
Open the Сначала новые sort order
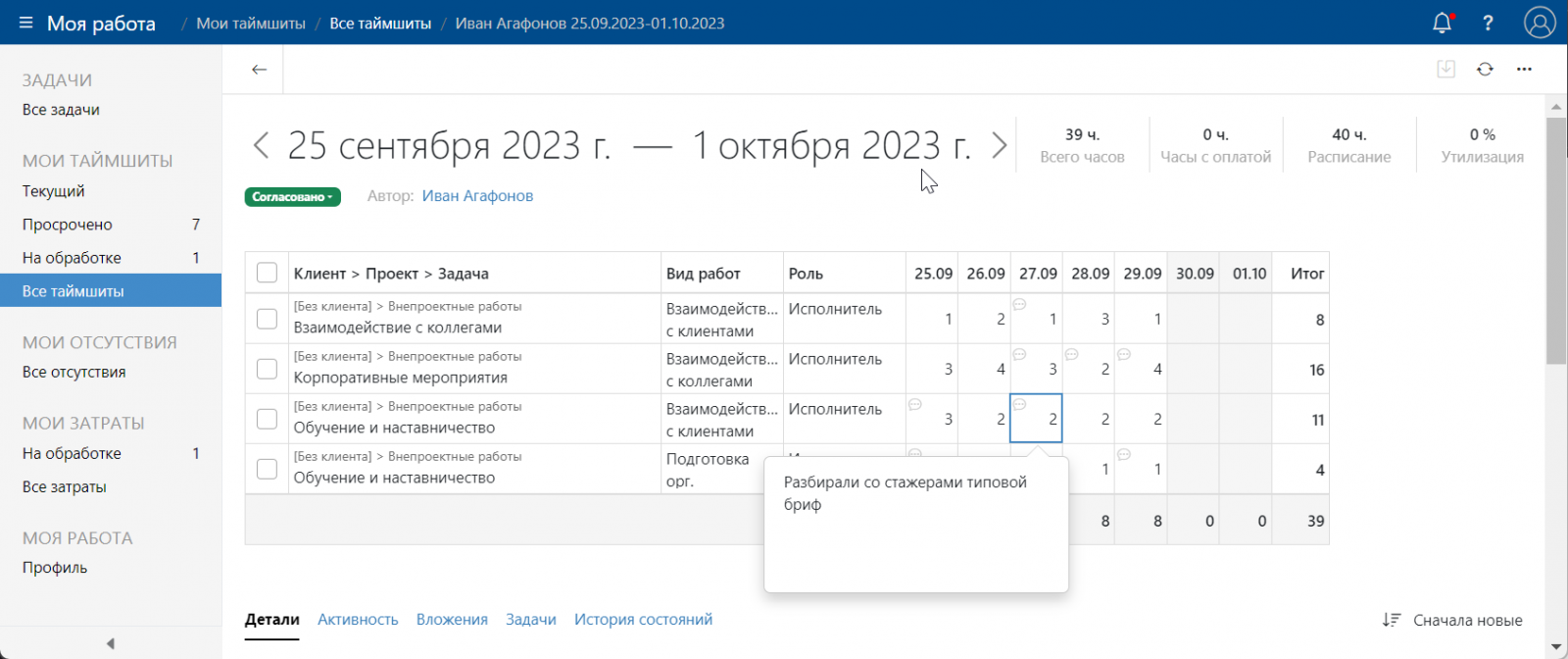pos(1452,620)
